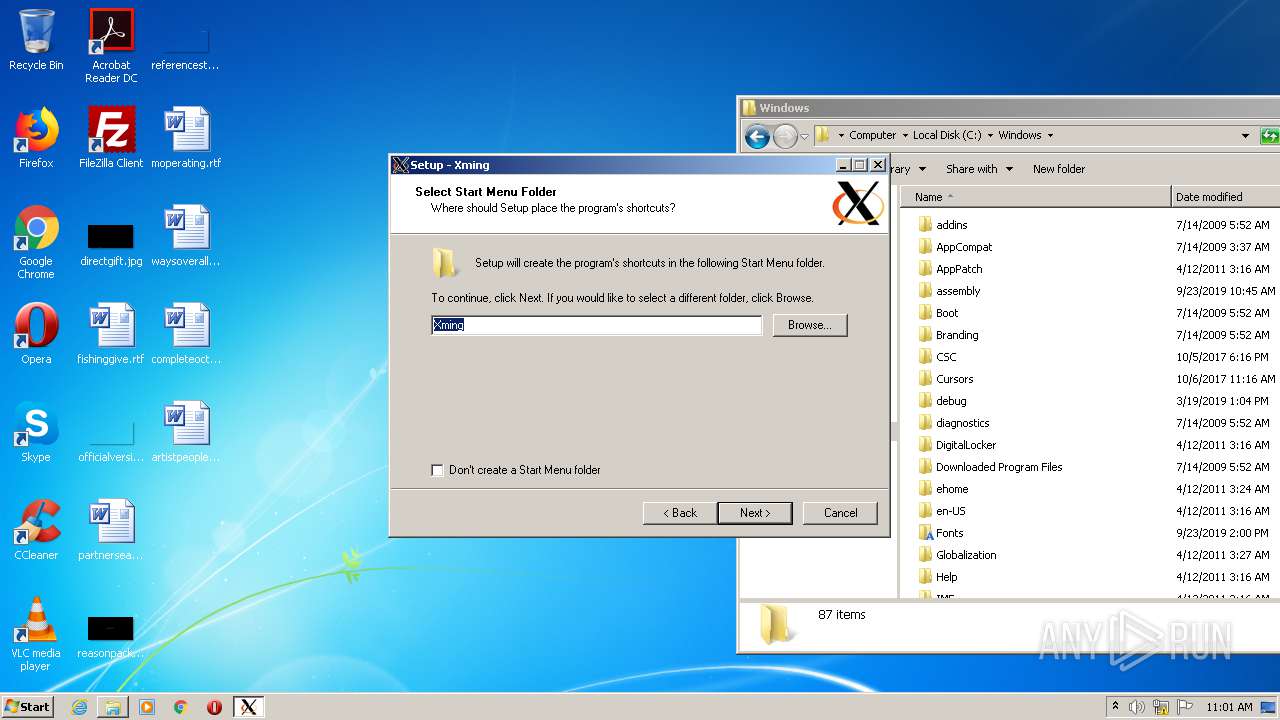Click Local Disk (C:) breadcrumb
The height and width of the screenshot is (720, 1280).
[946, 135]
